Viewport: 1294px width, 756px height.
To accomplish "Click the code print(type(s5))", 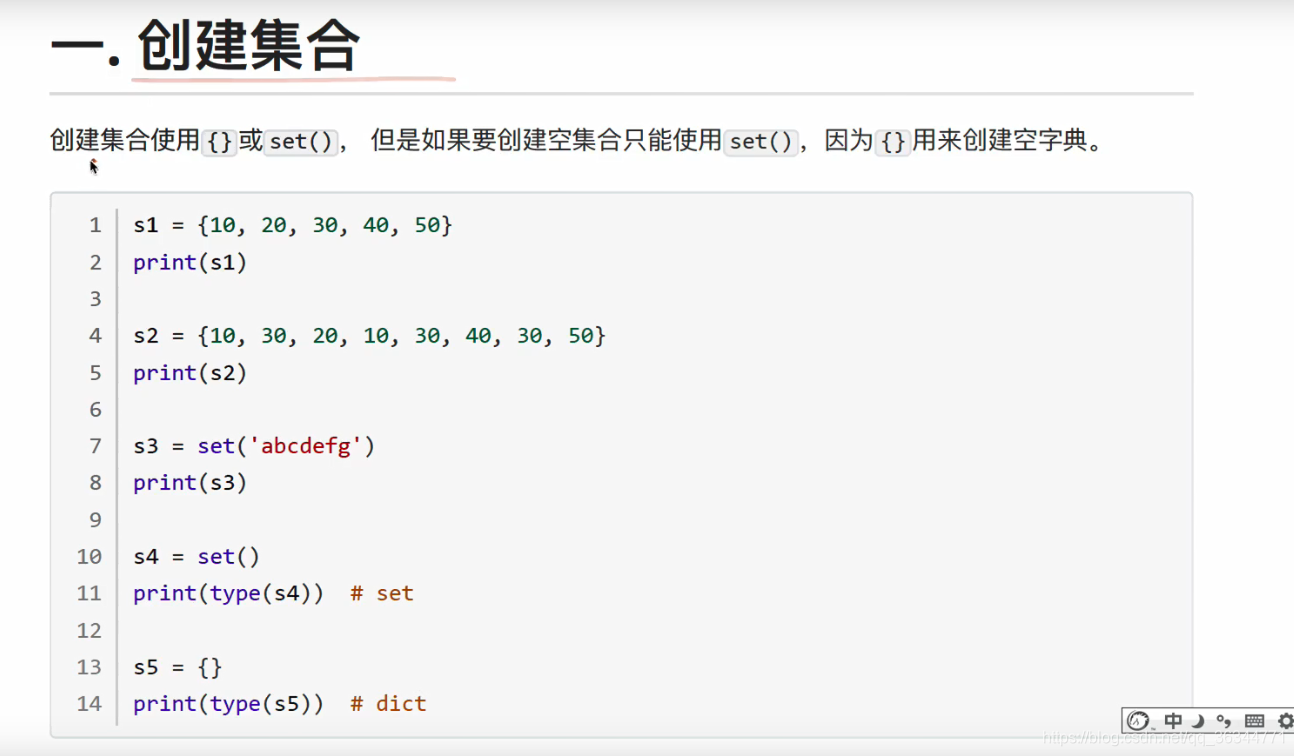I will pyautogui.click(x=229, y=704).
